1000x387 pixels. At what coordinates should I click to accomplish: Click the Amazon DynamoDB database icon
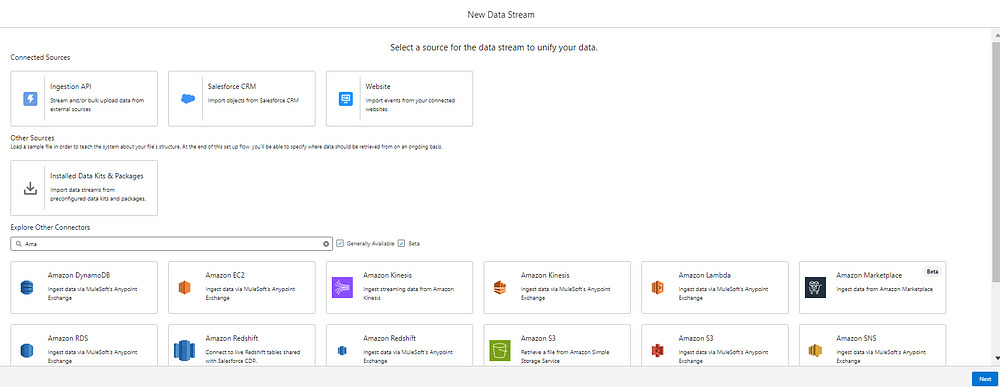point(26,288)
